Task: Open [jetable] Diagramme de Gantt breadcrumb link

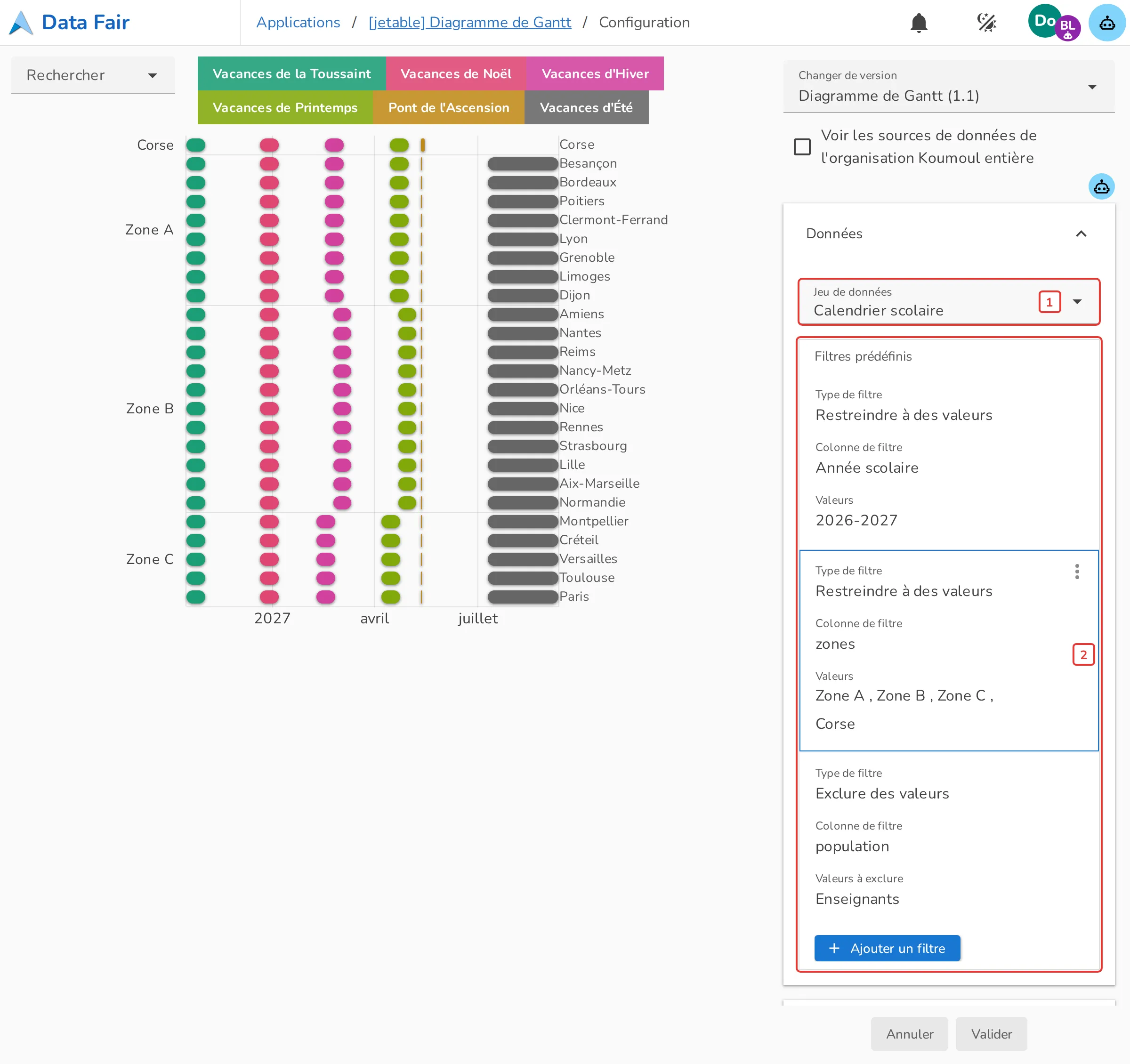Action: 469,22
